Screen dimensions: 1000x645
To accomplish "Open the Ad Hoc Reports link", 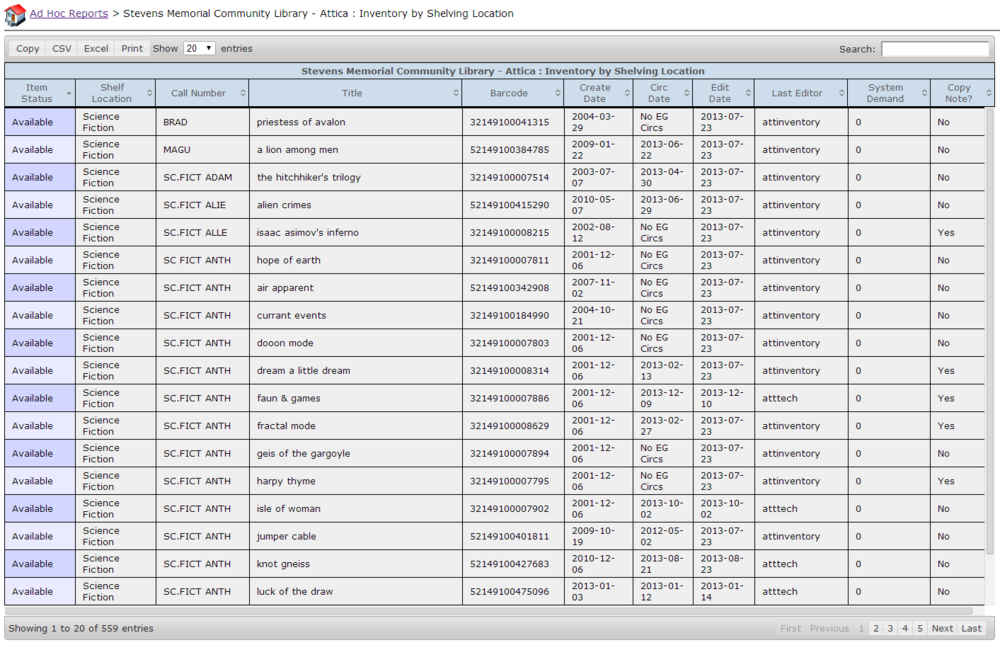I will [69, 13].
